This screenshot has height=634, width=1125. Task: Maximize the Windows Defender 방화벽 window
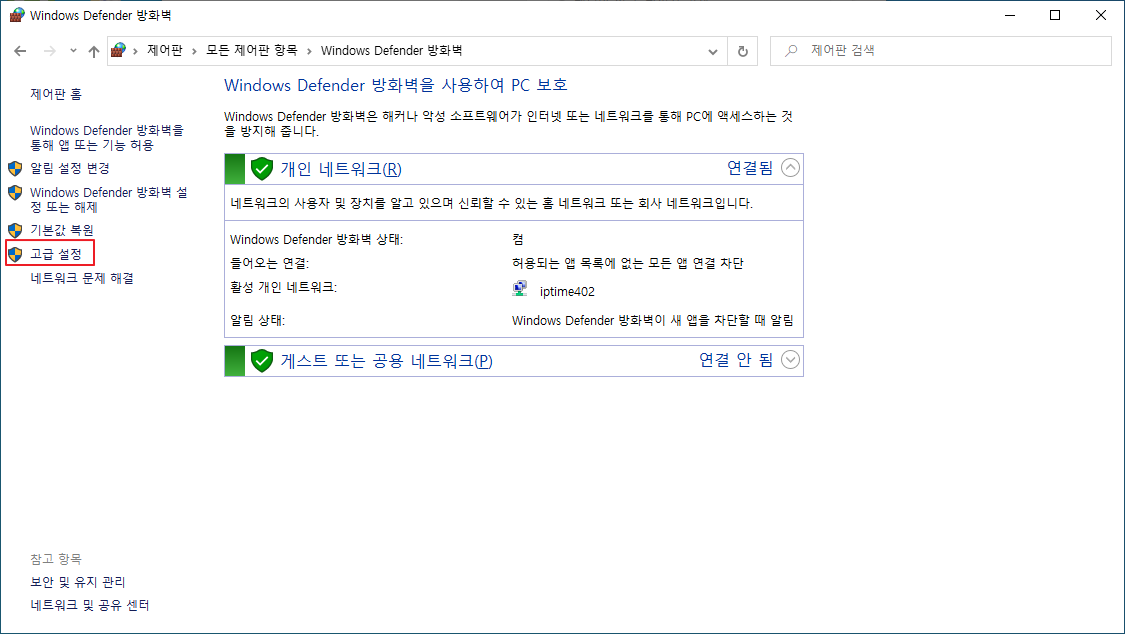pos(1055,15)
